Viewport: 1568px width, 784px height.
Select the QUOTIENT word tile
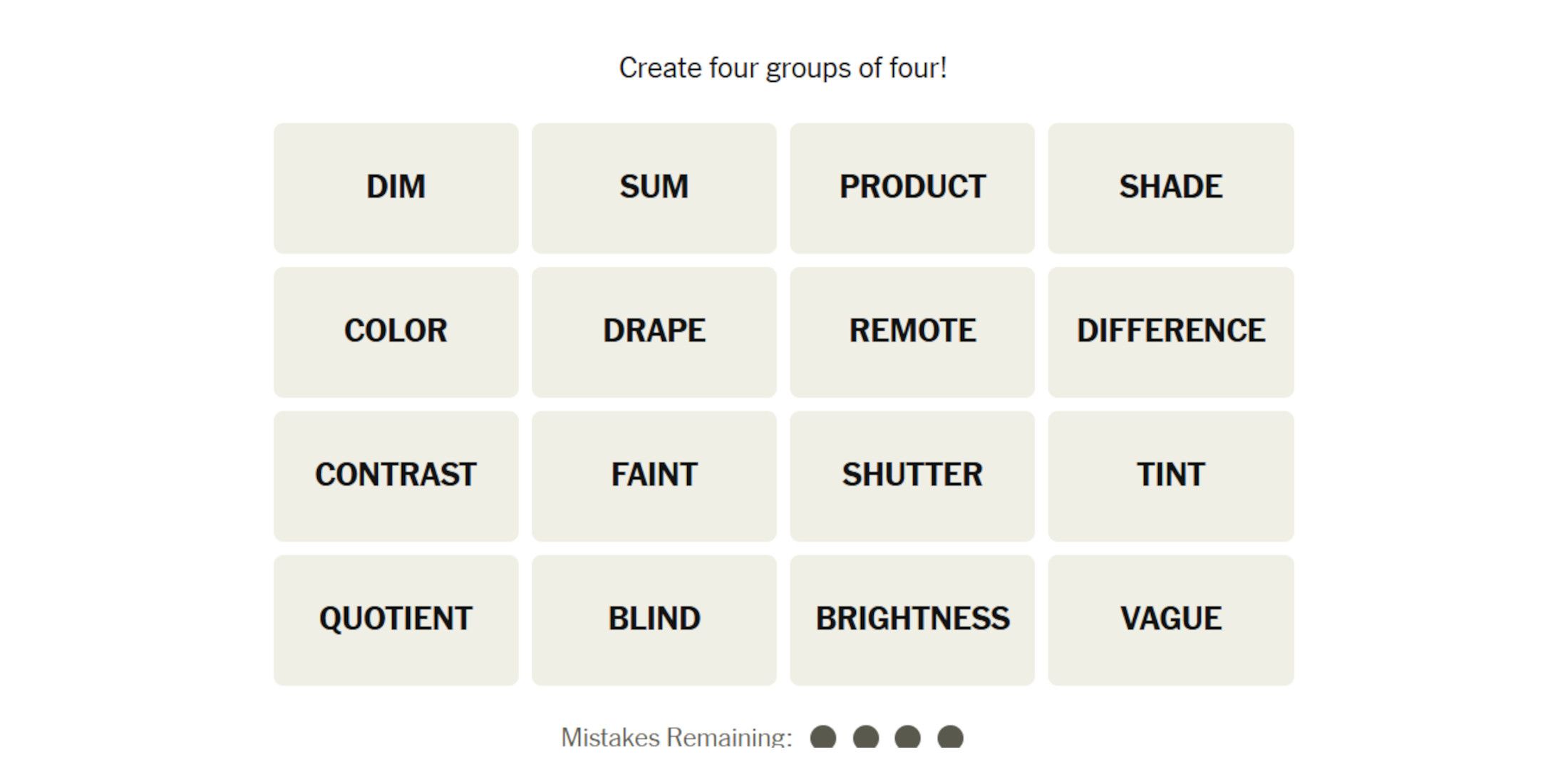point(396,620)
